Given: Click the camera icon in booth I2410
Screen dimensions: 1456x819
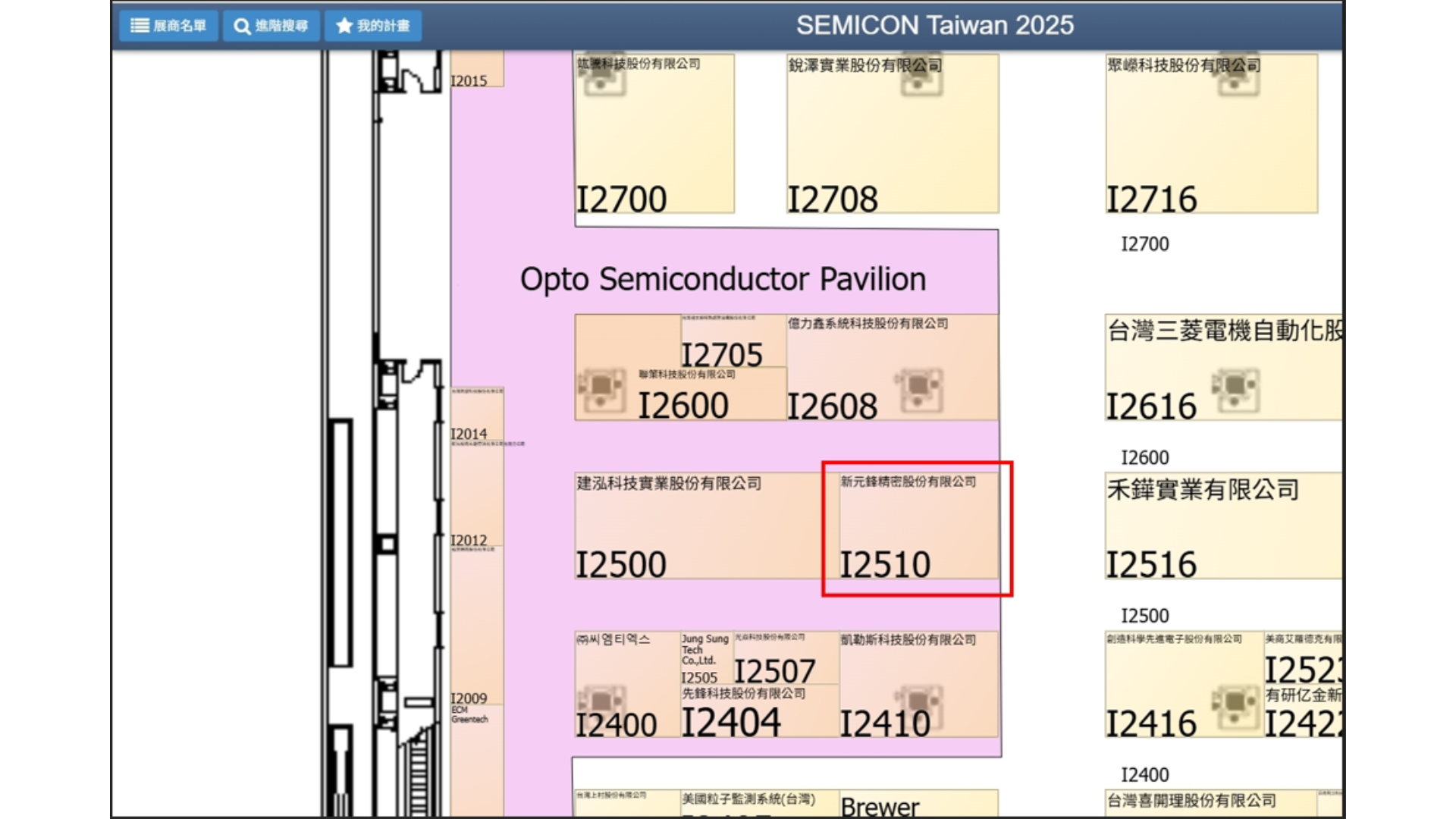Looking at the screenshot, I should [x=918, y=706].
